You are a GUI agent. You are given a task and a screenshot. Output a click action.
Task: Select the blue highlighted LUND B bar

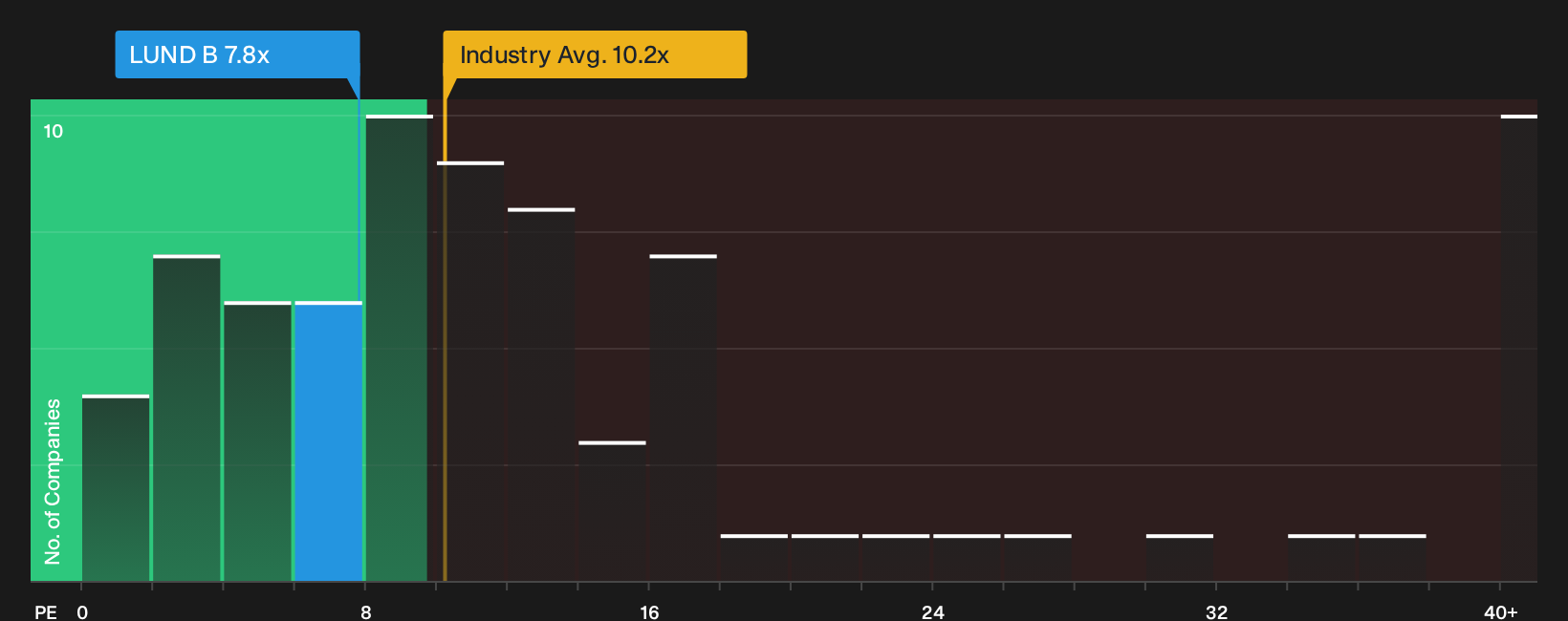point(329,441)
